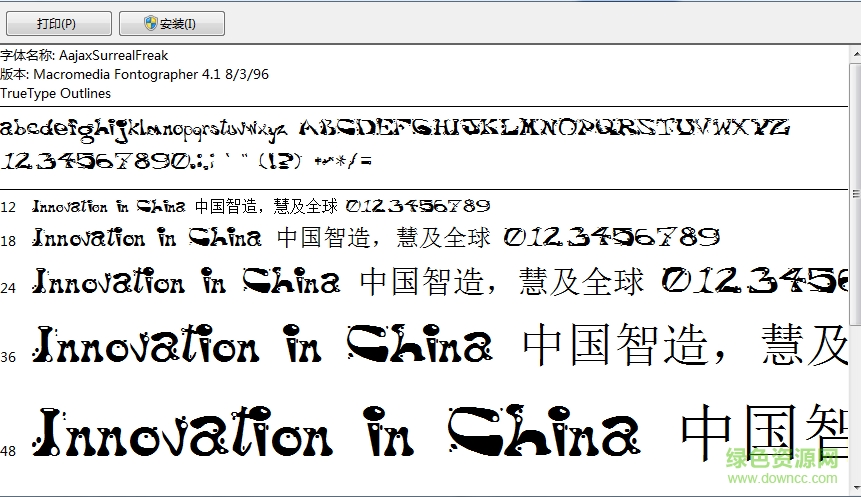861x497 pixels.
Task: Click the 36 point Innovation in China sample
Action: [262, 347]
